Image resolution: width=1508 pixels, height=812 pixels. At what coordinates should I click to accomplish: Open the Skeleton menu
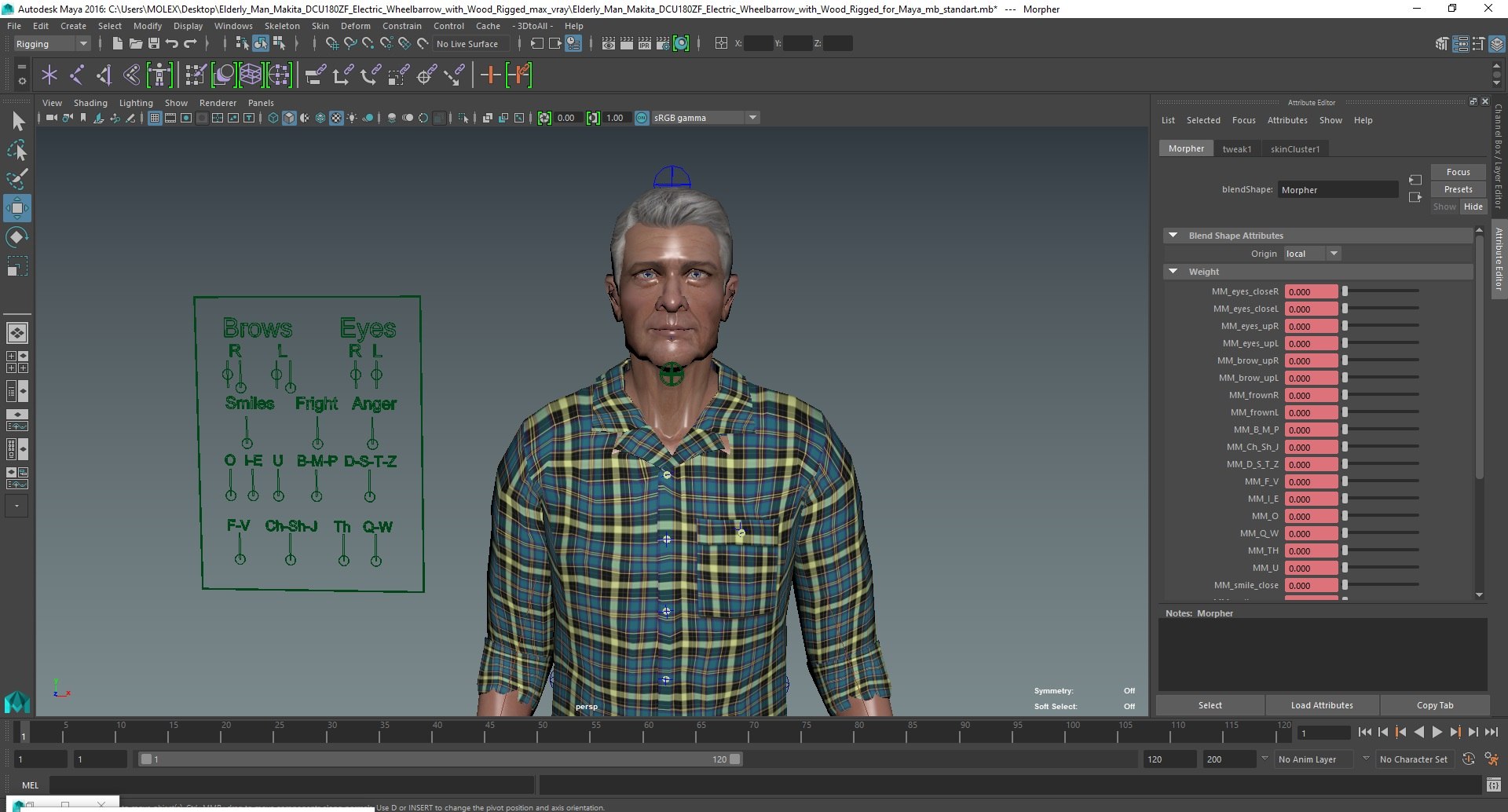tap(282, 26)
